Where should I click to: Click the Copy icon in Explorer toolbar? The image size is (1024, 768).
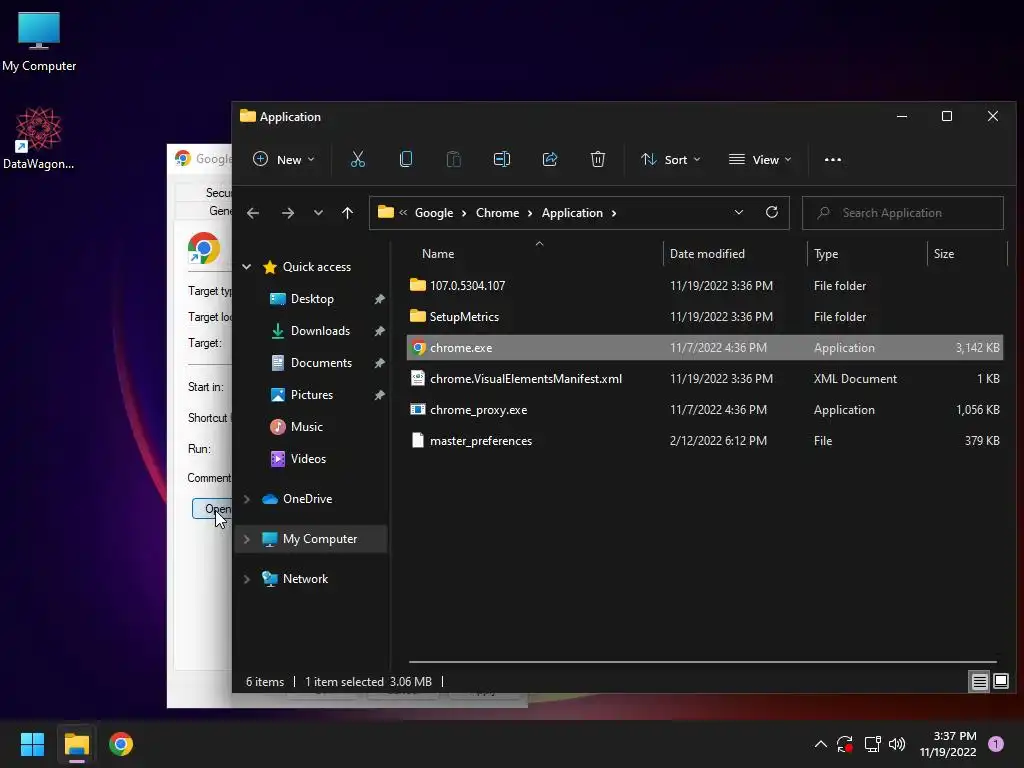point(406,159)
